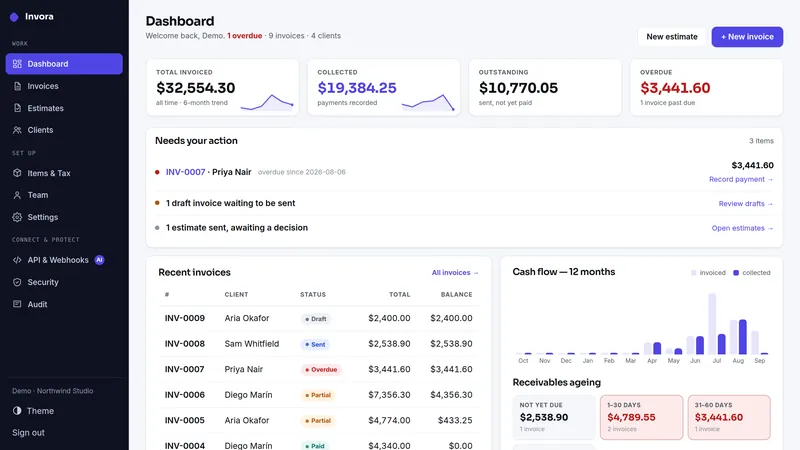800x450 pixels.
Task: Select the Not Yet Due ageing card
Action: [554, 417]
